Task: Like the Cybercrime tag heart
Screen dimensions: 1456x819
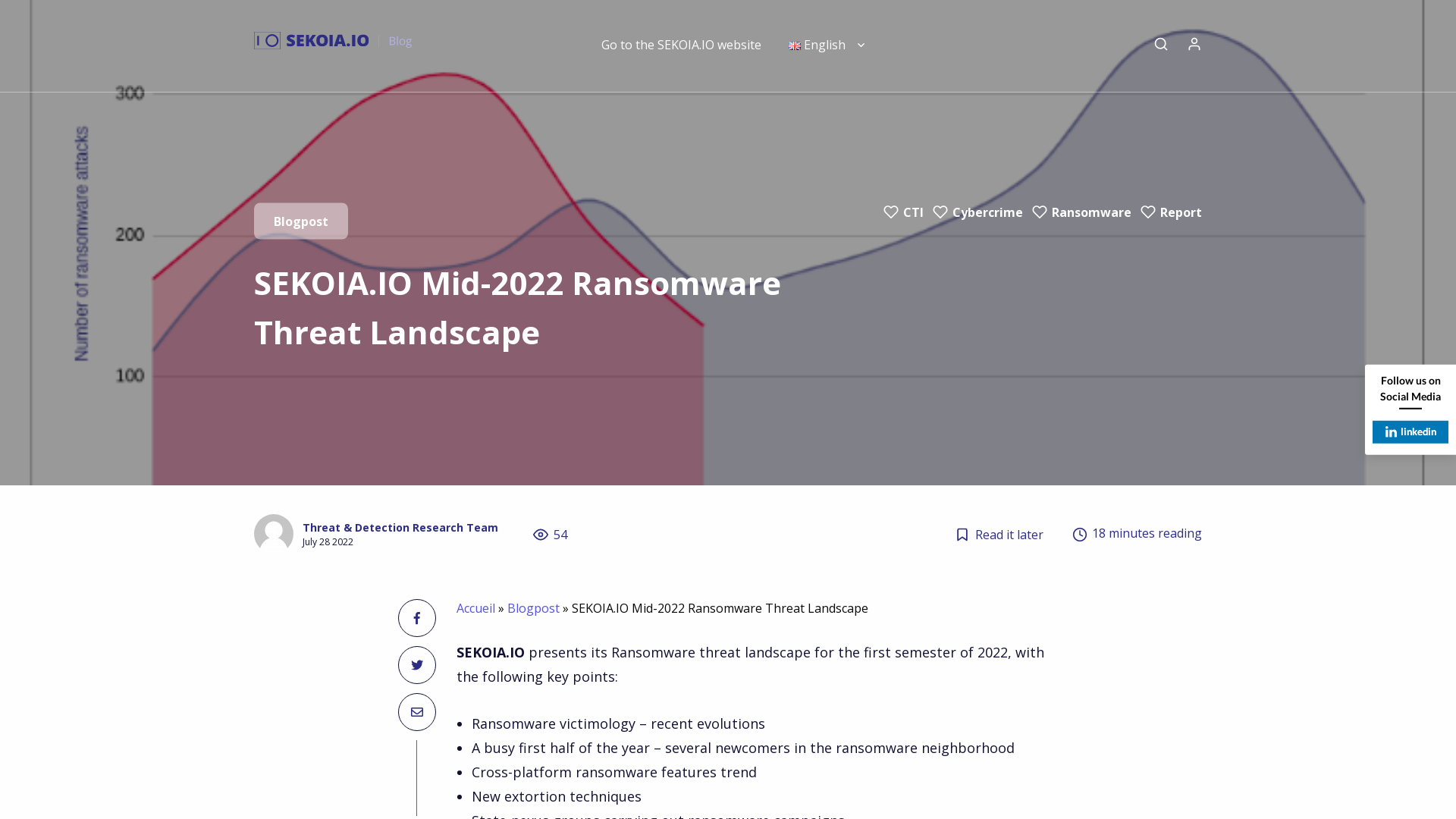Action: [x=940, y=212]
